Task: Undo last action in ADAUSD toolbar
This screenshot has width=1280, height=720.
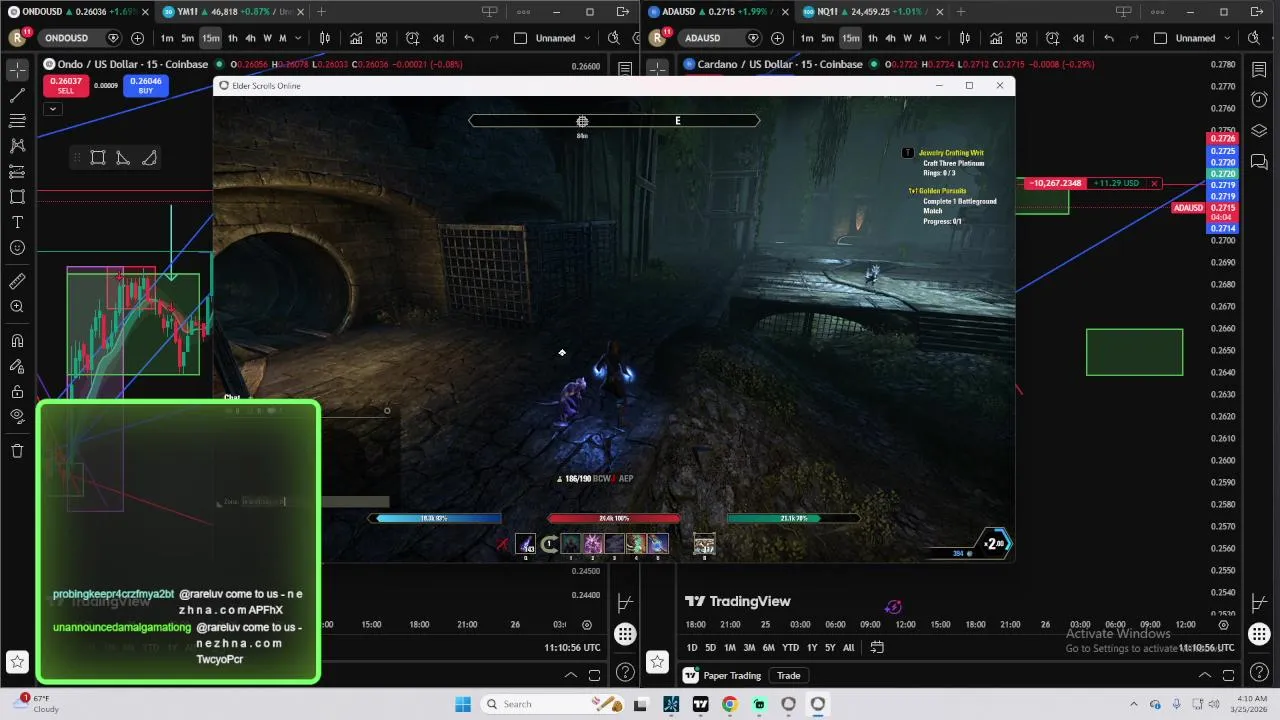Action: [x=1109, y=38]
